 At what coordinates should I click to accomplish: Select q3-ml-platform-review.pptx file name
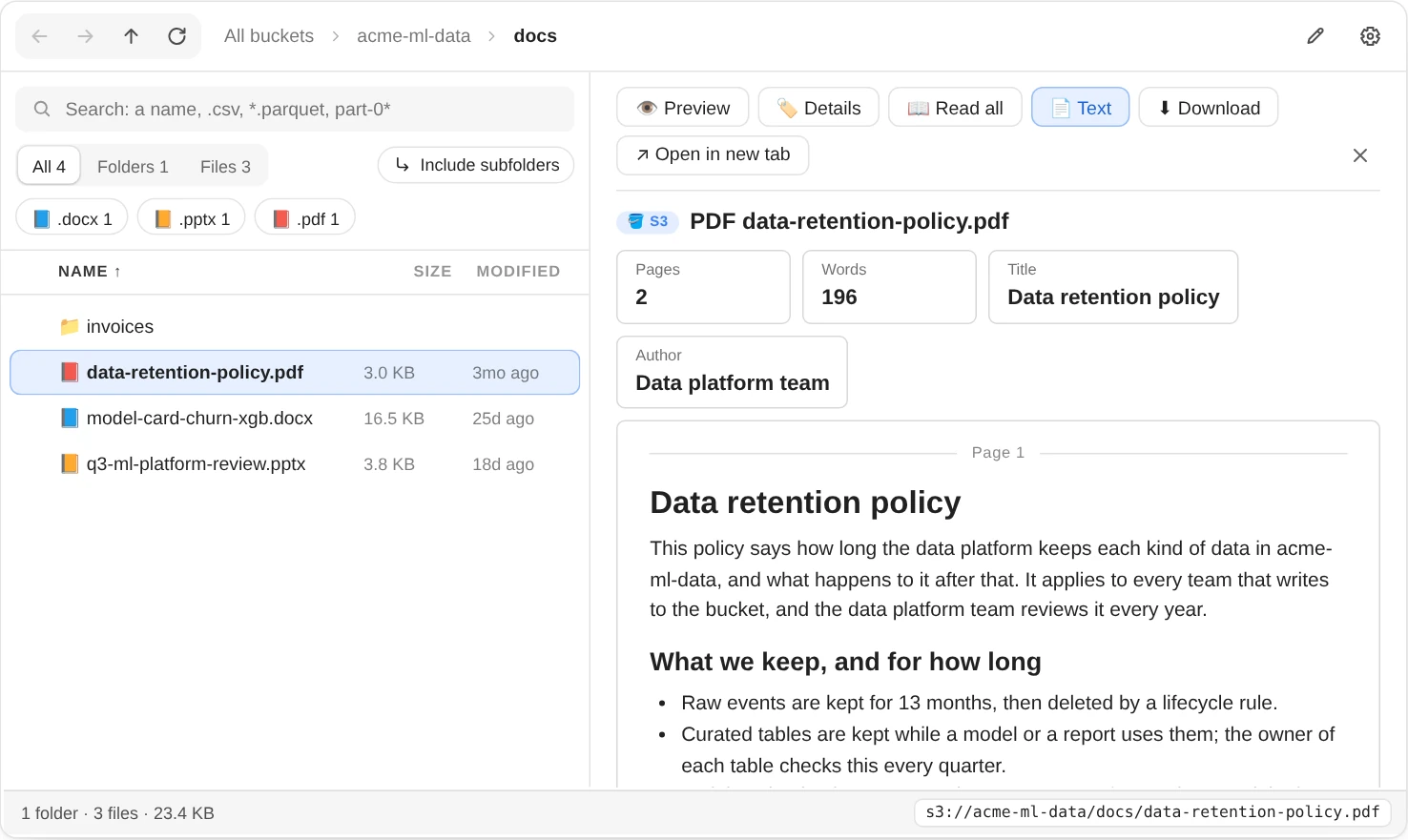tap(196, 464)
